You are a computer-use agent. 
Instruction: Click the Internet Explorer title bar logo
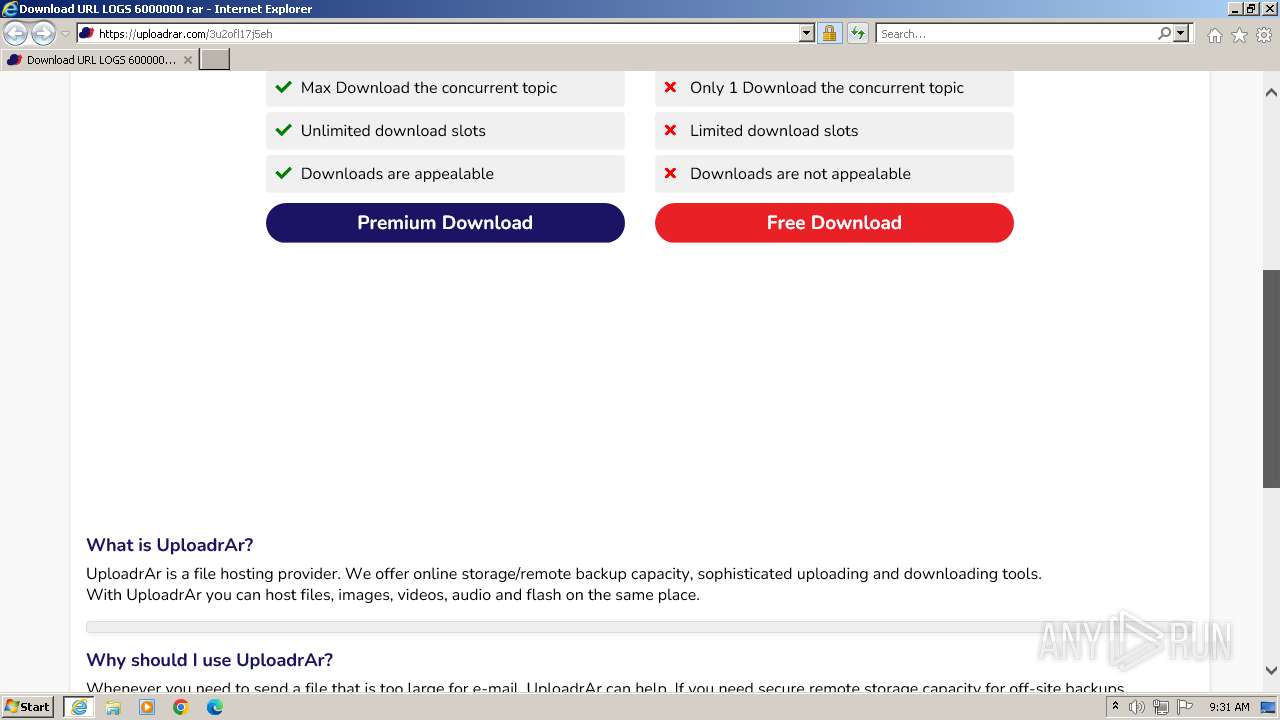(10, 9)
